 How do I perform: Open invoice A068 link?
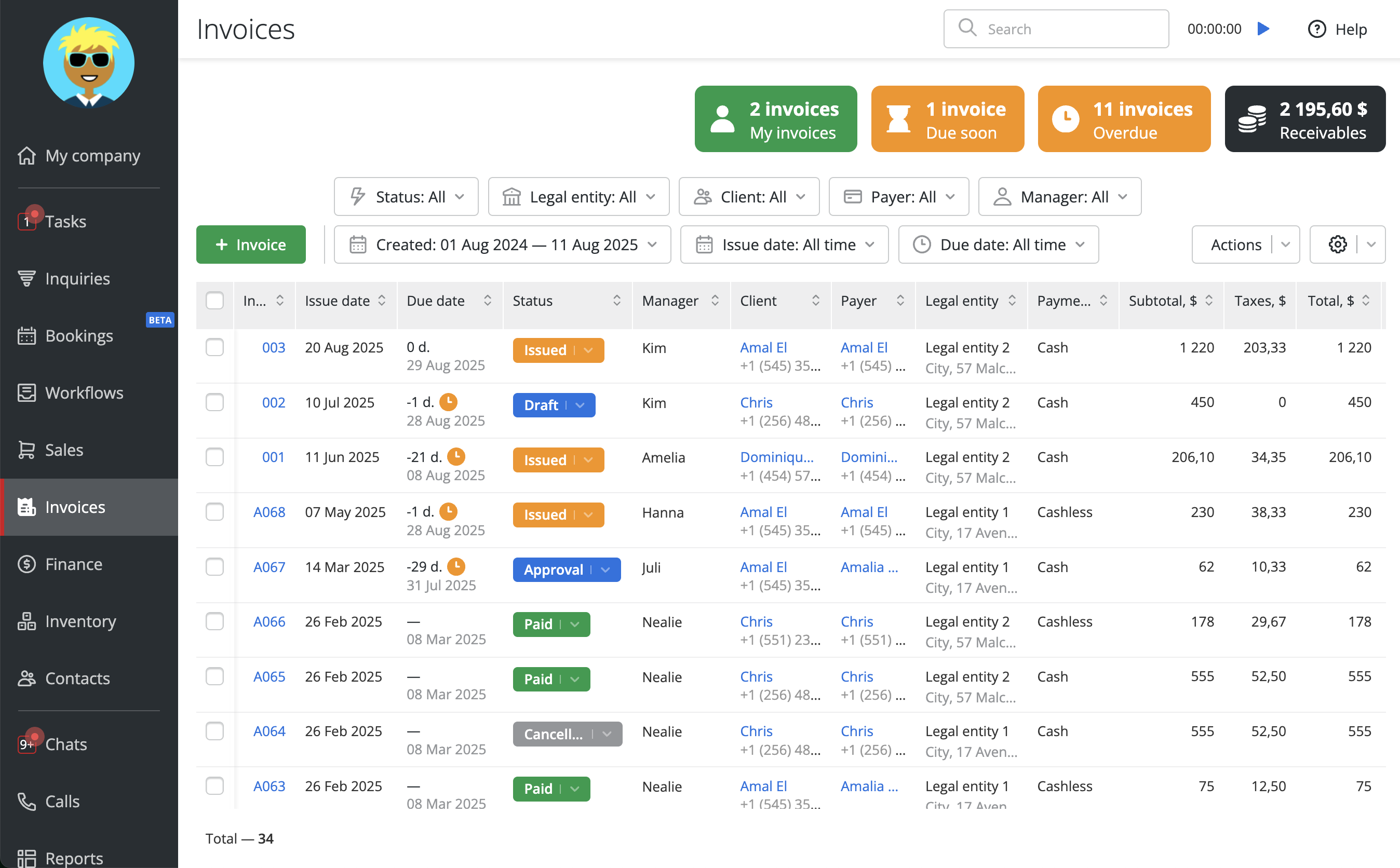pos(270,512)
